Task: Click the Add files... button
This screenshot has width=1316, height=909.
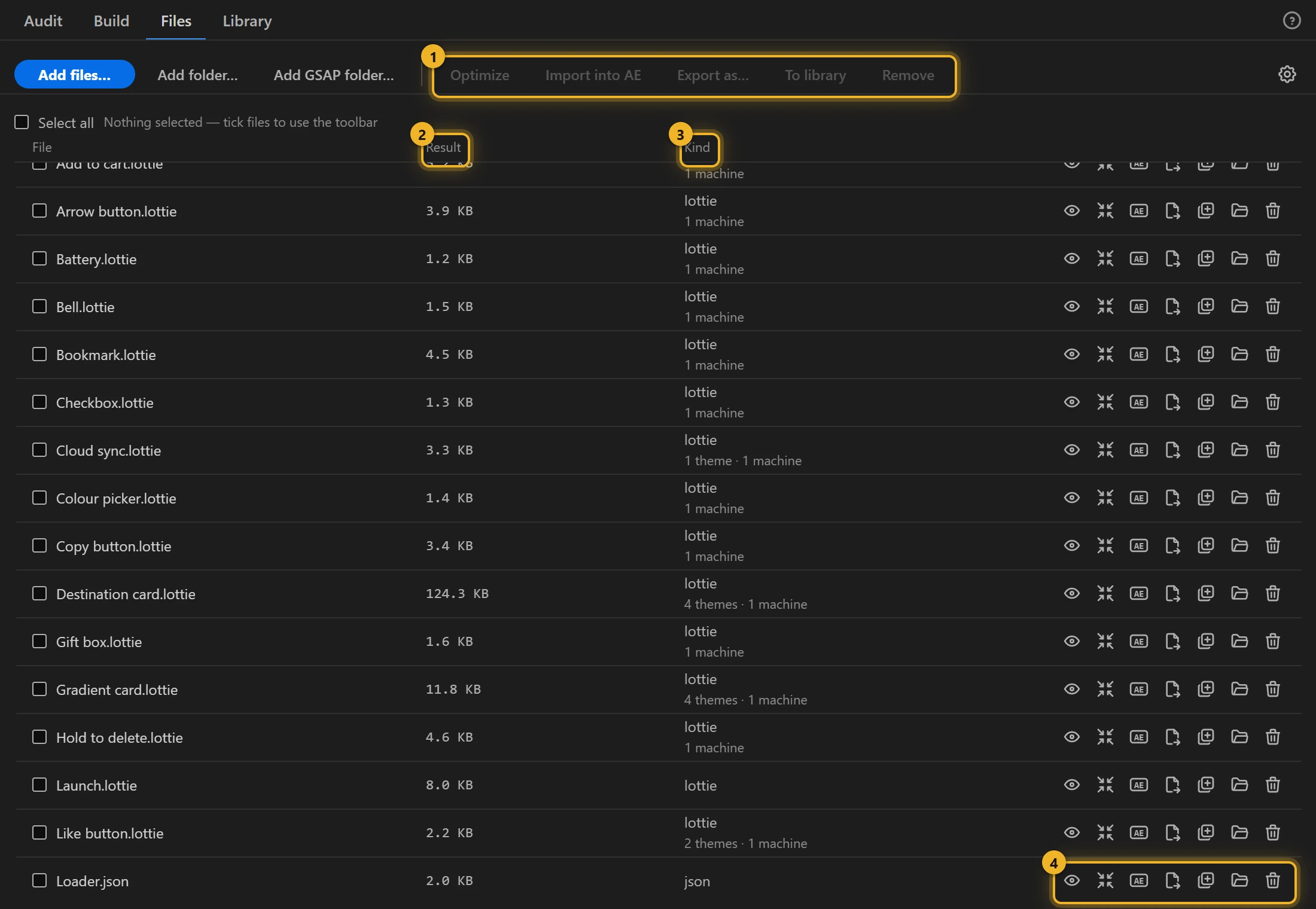Action: [75, 74]
